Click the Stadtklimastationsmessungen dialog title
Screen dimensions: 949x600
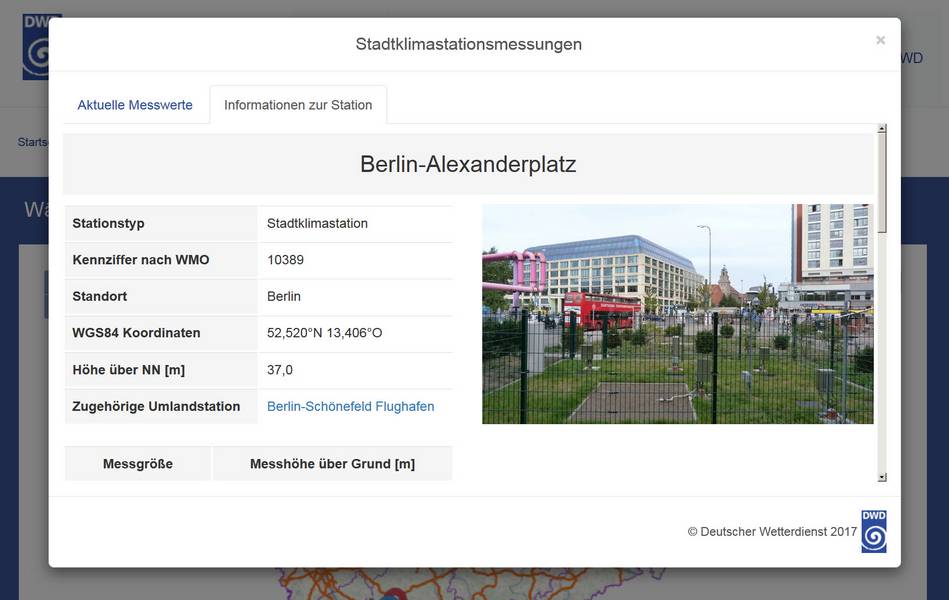coord(468,44)
